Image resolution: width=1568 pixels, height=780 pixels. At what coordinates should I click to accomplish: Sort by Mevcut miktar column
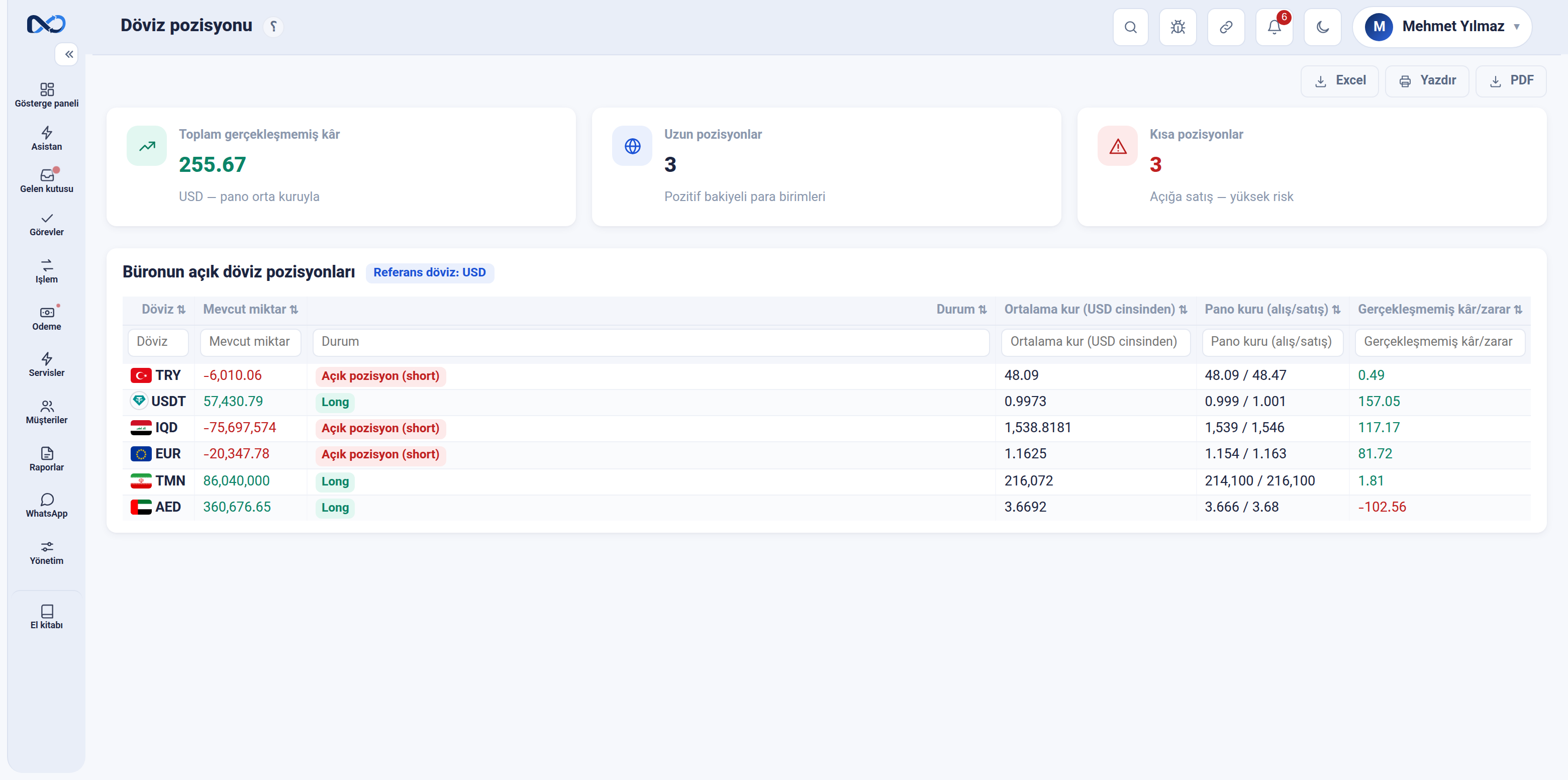coord(250,309)
